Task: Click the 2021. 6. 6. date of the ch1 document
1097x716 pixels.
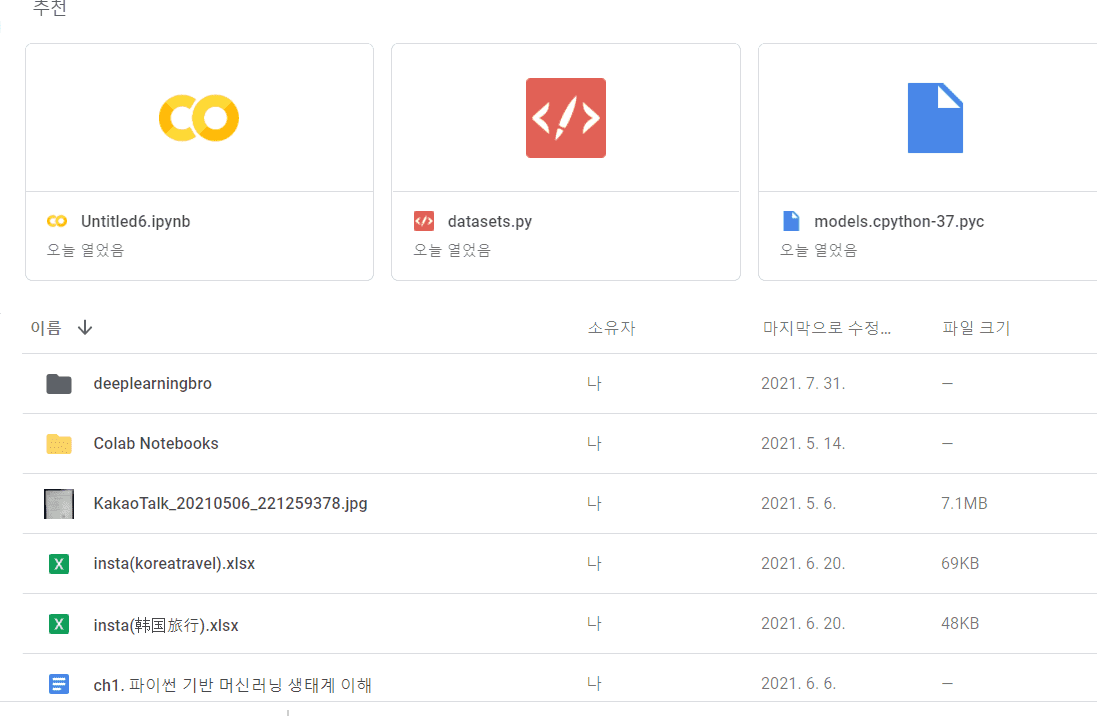Action: coord(798,684)
